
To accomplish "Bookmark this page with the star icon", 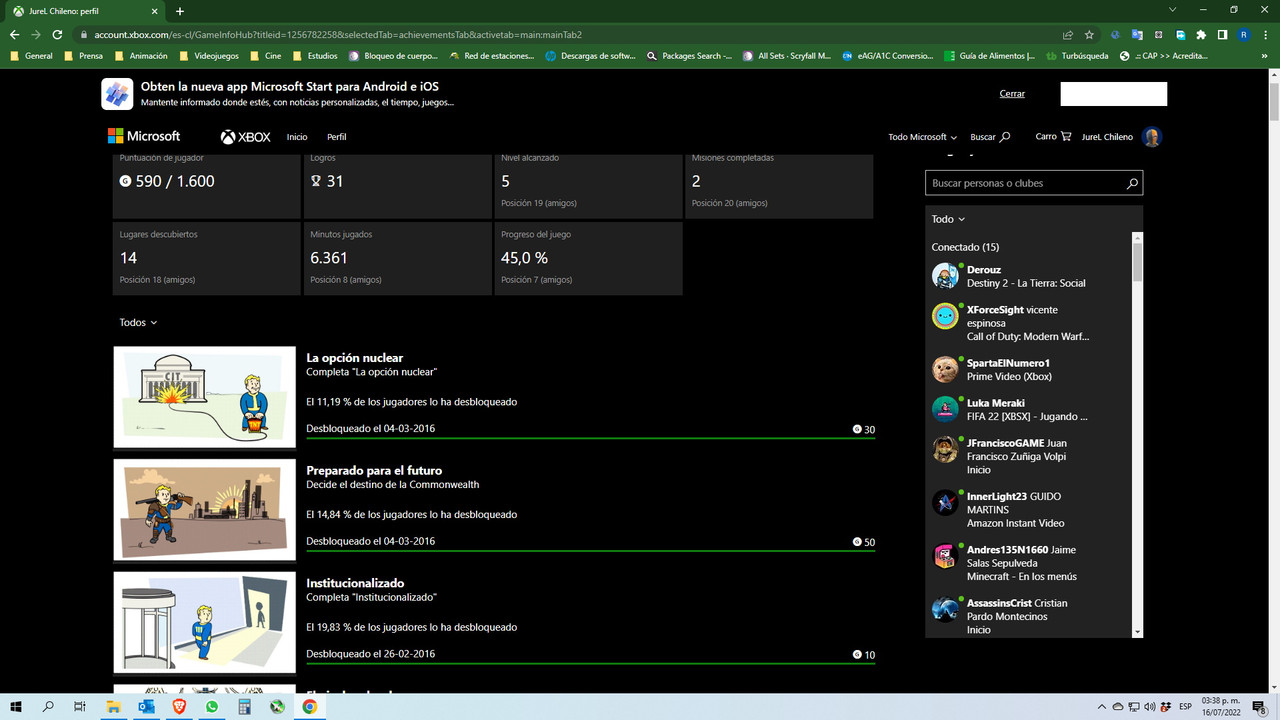I will pyautogui.click(x=1089, y=34).
